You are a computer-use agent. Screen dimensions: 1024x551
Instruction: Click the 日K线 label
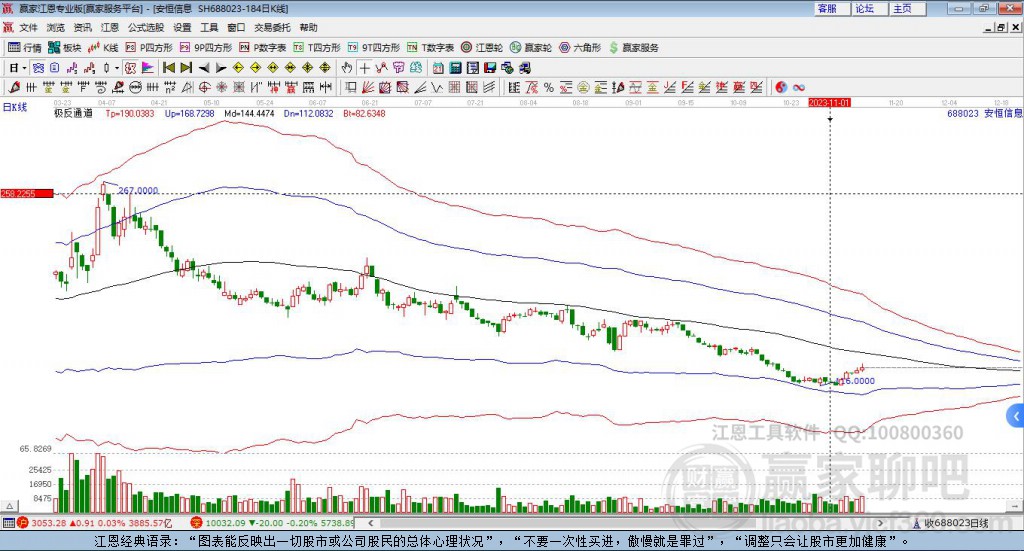click(14, 107)
